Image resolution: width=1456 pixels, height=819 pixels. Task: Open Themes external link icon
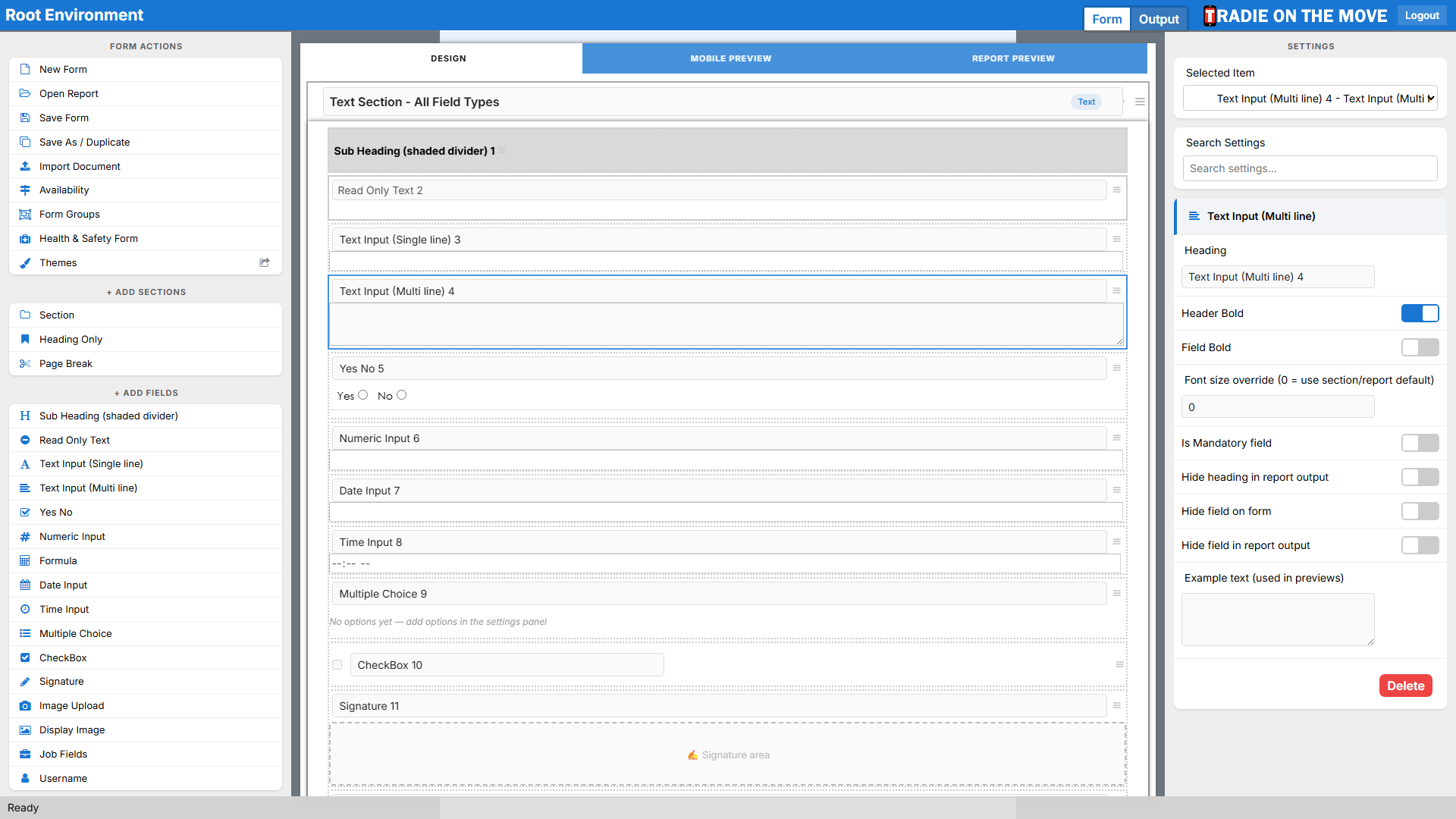265,262
